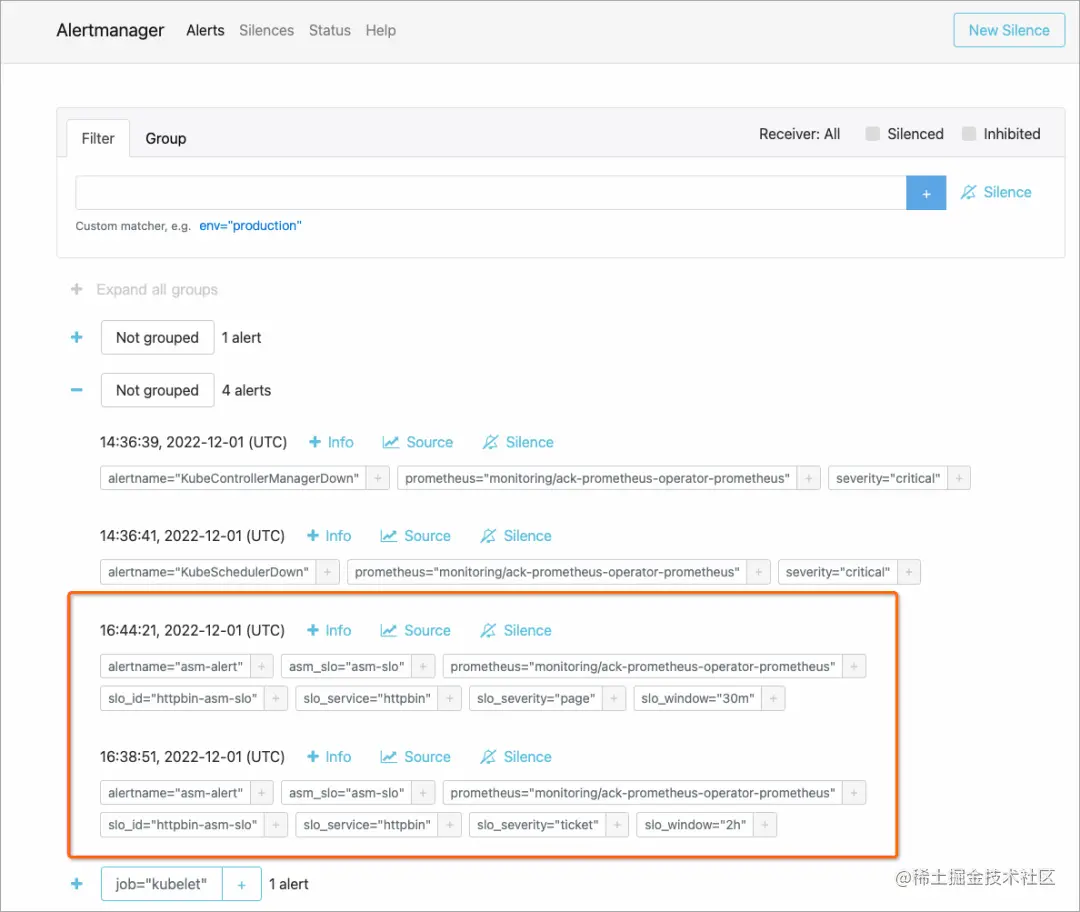Open the Help nav item

(x=381, y=30)
